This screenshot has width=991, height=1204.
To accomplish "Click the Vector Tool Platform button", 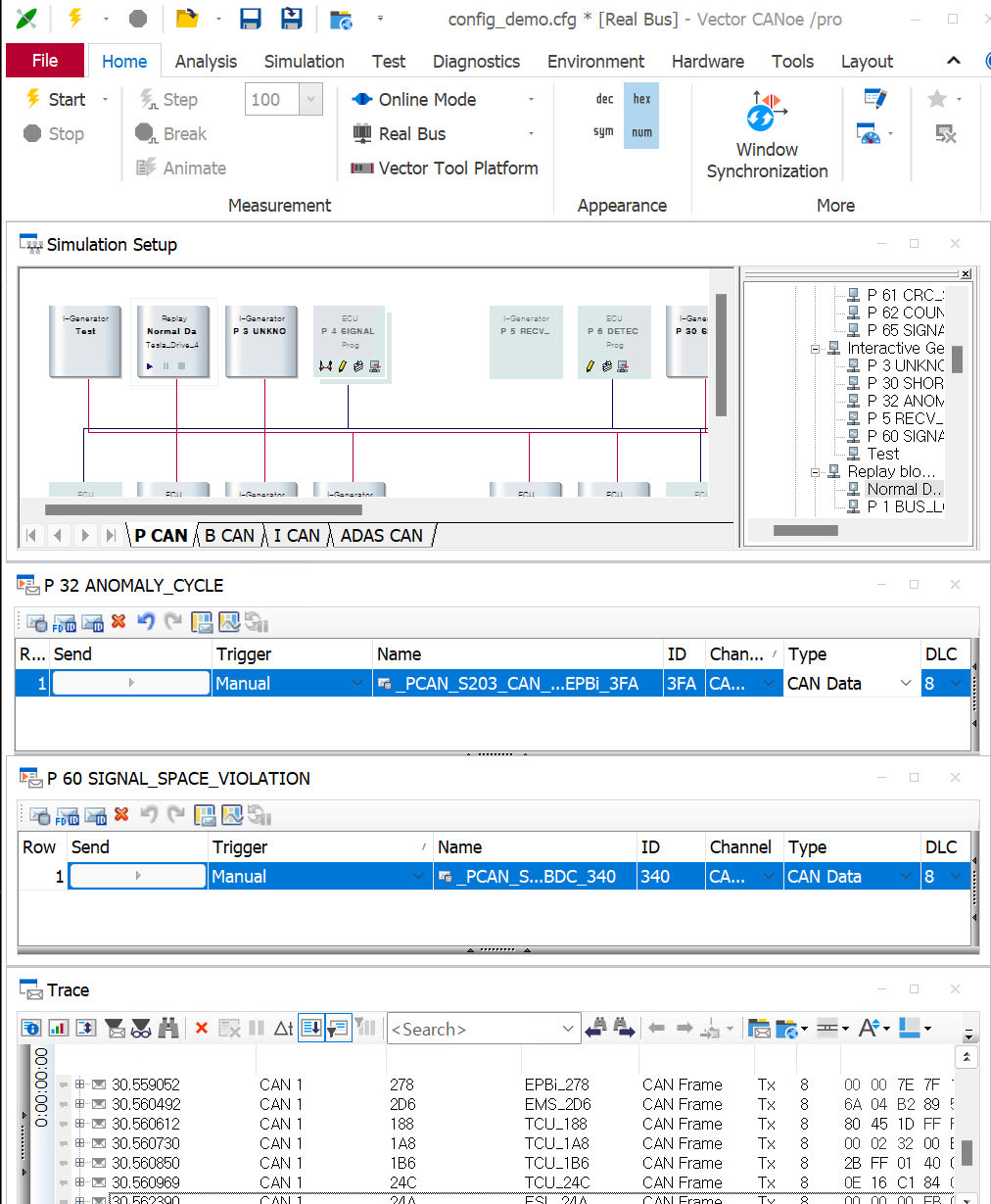I will (x=445, y=168).
